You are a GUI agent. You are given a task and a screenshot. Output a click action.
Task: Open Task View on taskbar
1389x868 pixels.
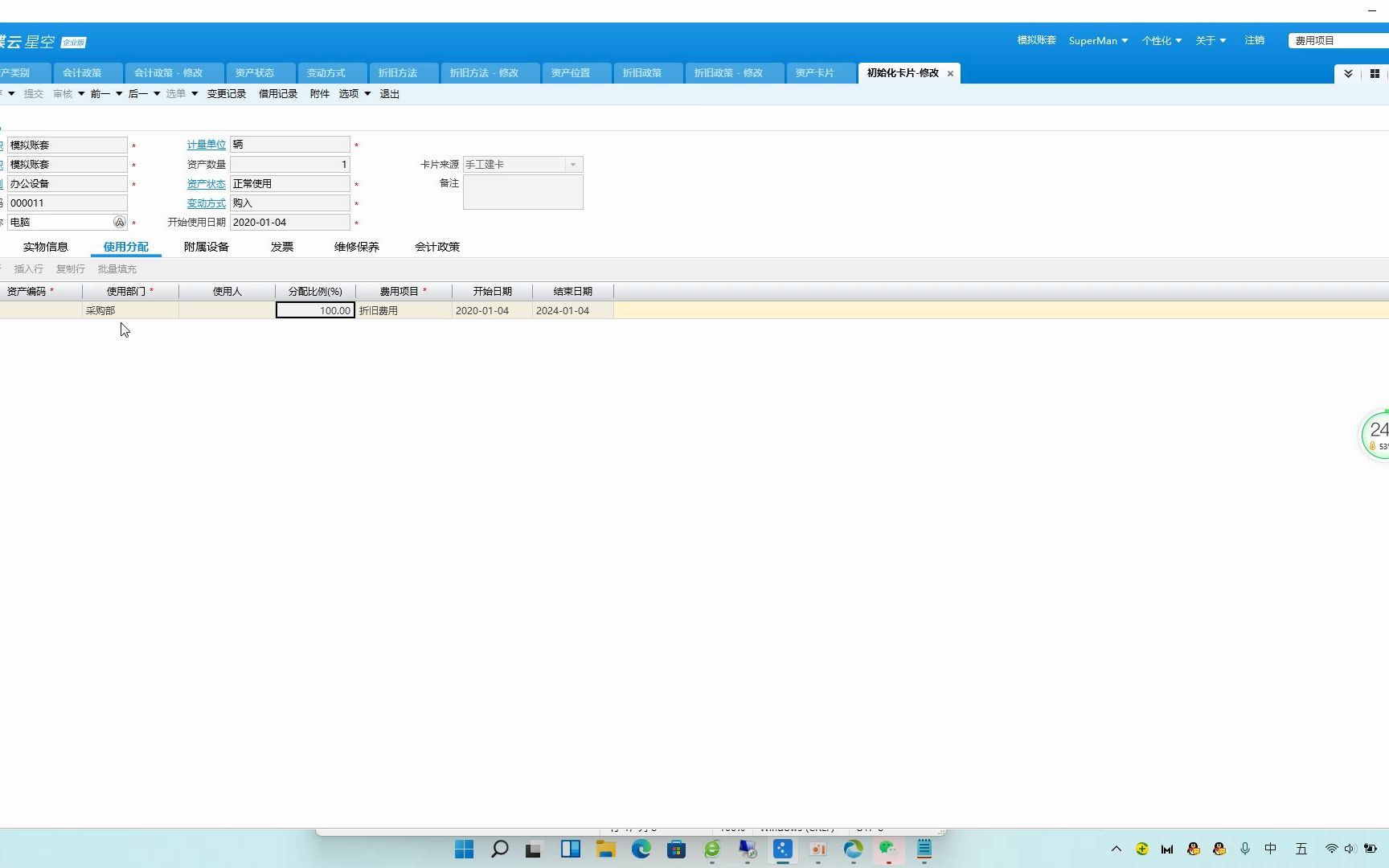(x=534, y=849)
